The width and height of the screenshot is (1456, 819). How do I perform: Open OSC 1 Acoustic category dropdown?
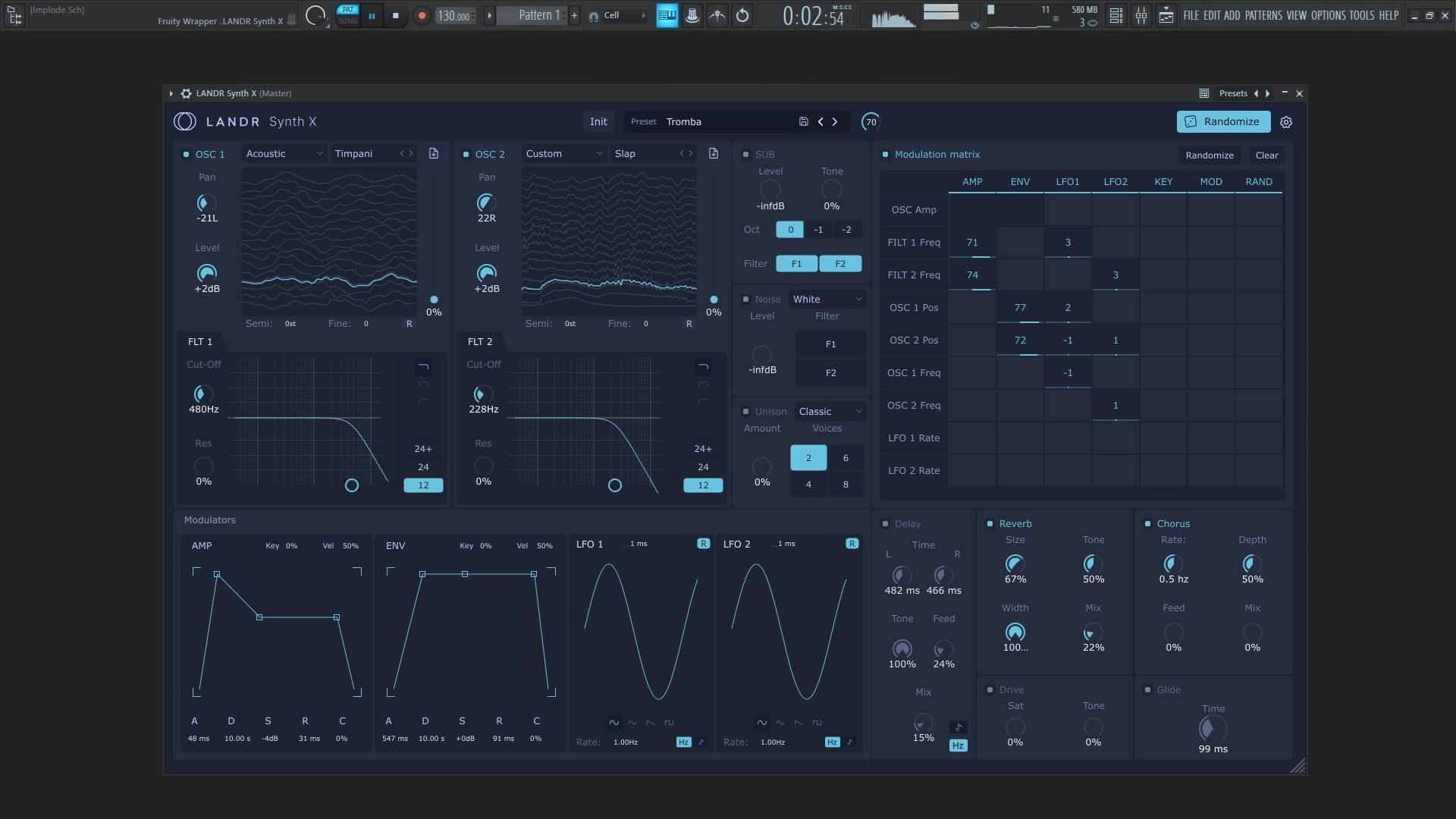(284, 154)
